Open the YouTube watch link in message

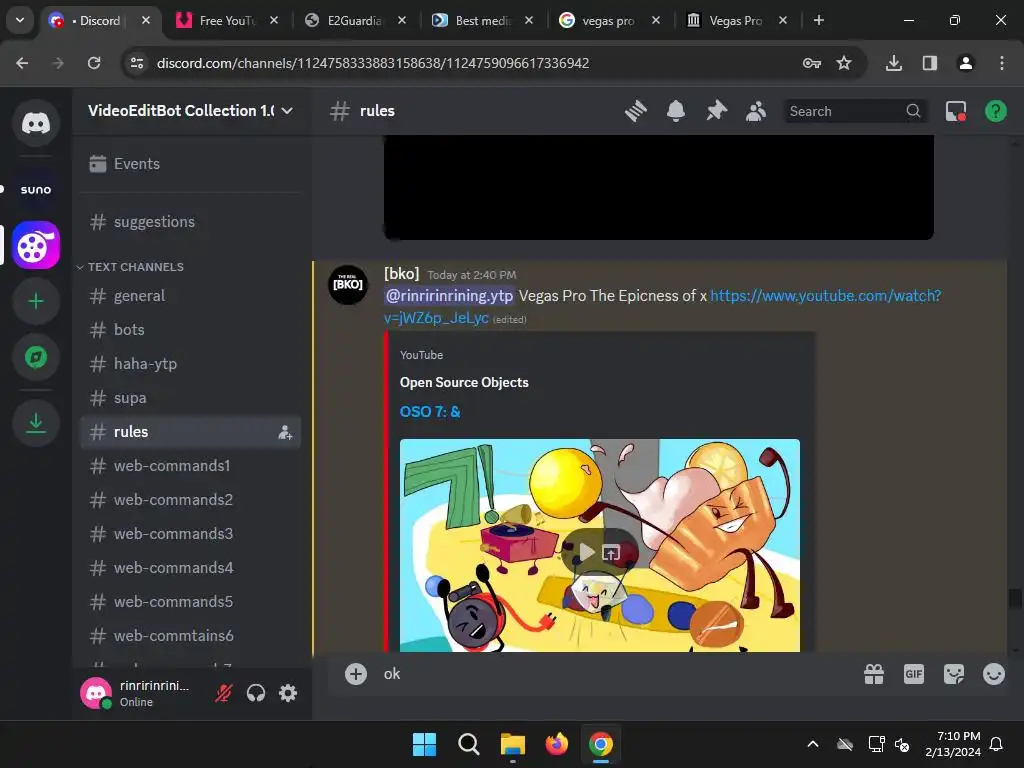click(825, 296)
